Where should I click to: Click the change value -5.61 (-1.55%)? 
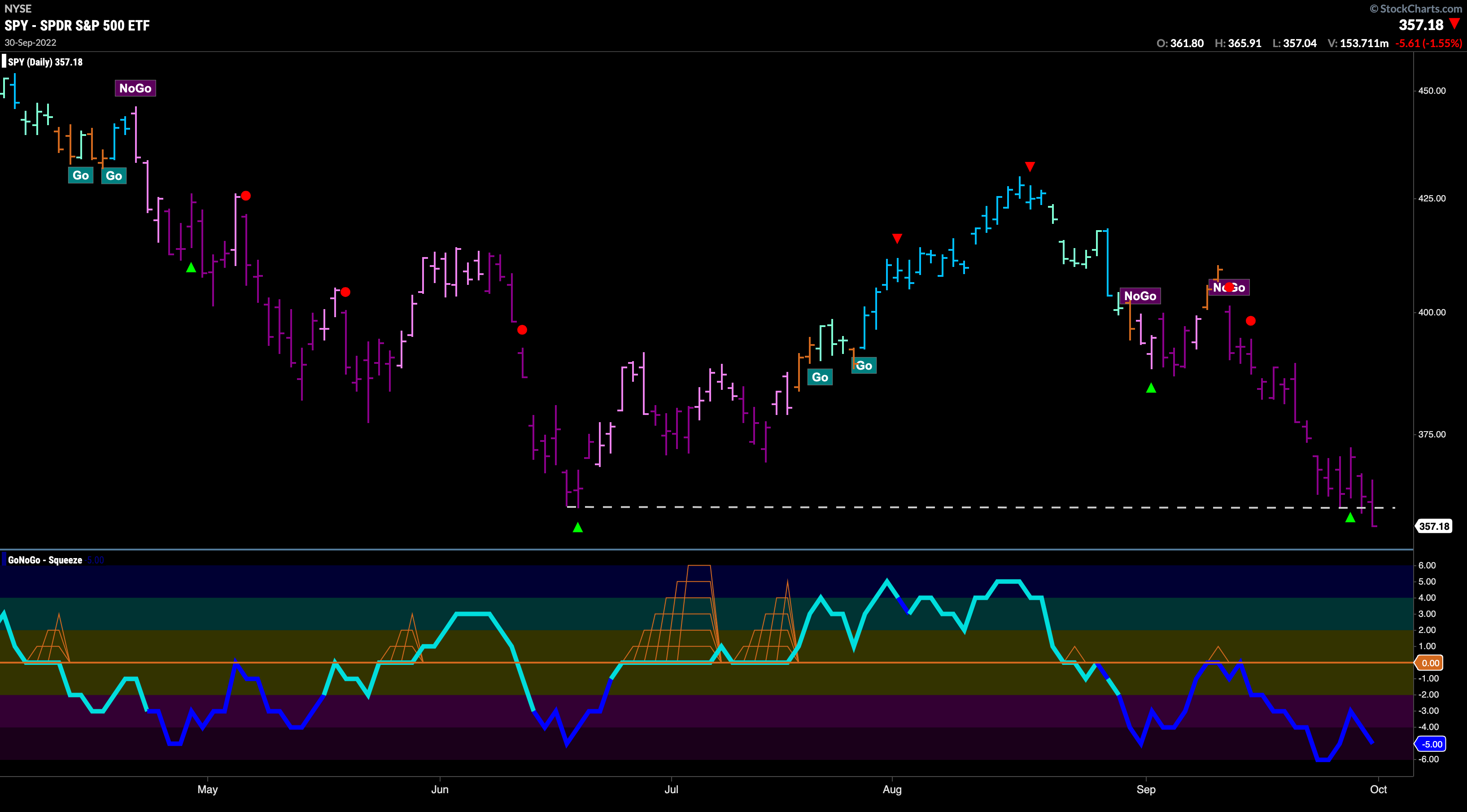click(x=1429, y=43)
